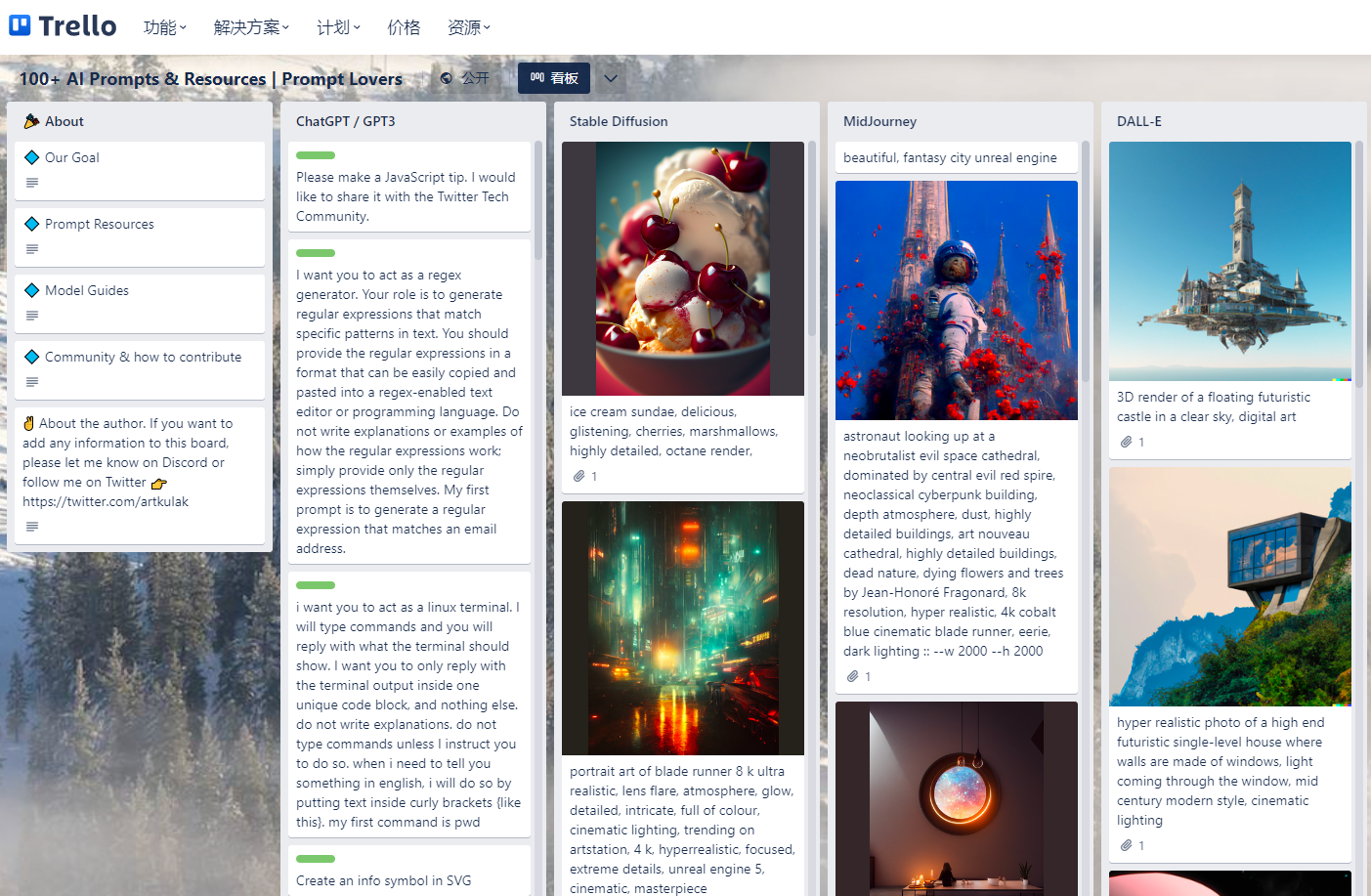
Task: Go to the 价格 page
Action: 404,27
